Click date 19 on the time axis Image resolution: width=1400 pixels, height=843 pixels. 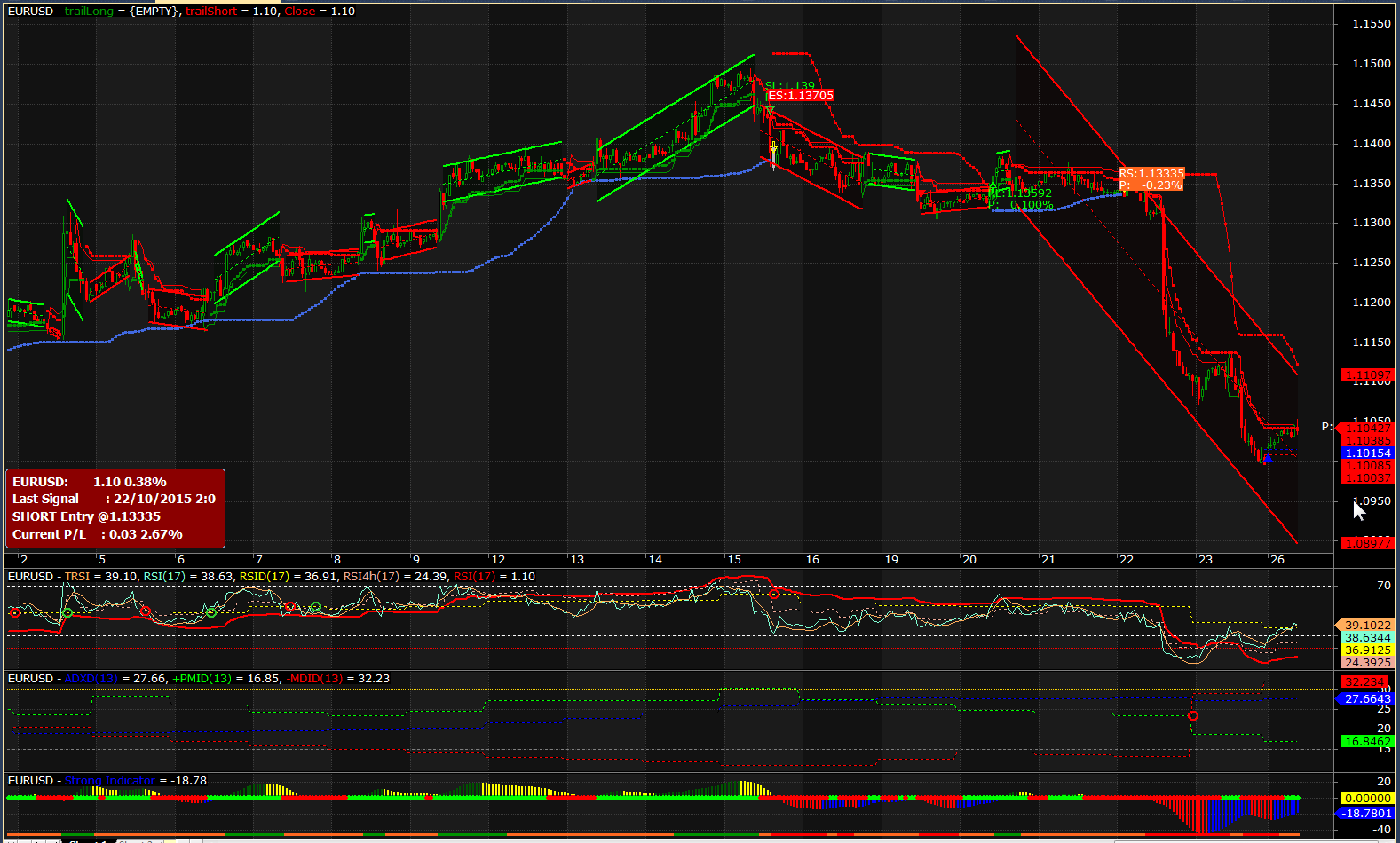(891, 560)
